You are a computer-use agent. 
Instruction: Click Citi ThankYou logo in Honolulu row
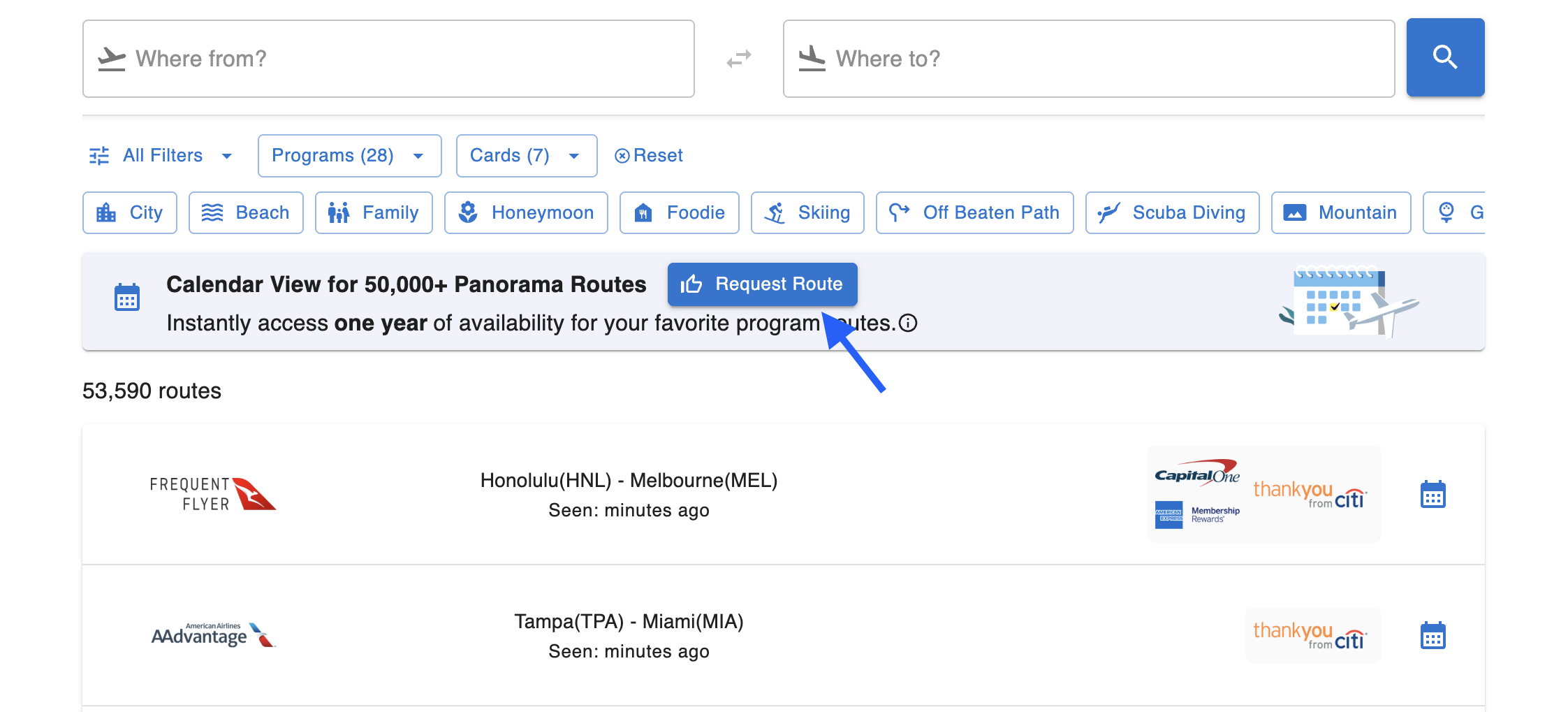[x=1310, y=494]
